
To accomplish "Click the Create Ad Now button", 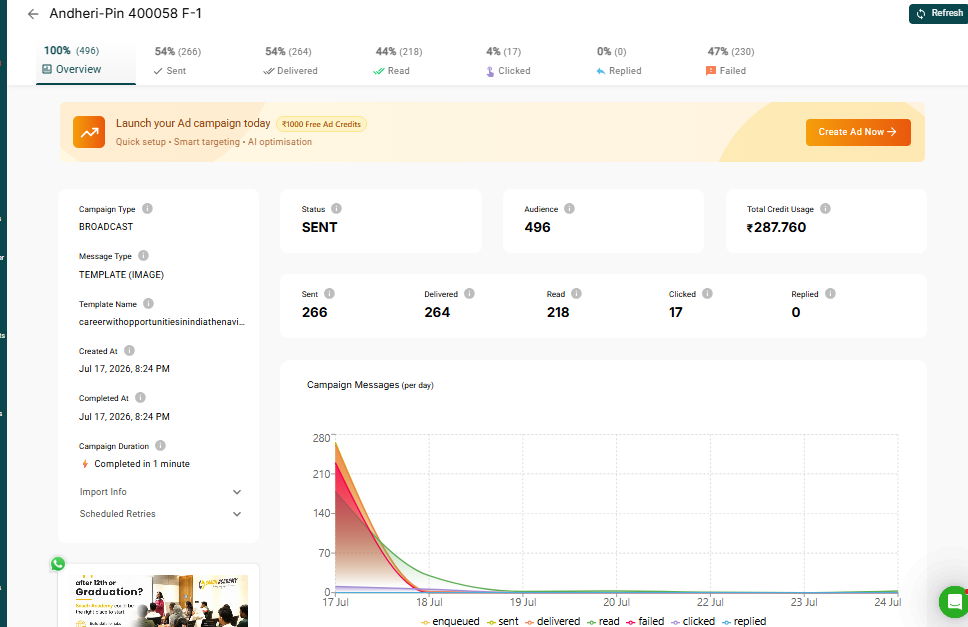I will point(858,132).
